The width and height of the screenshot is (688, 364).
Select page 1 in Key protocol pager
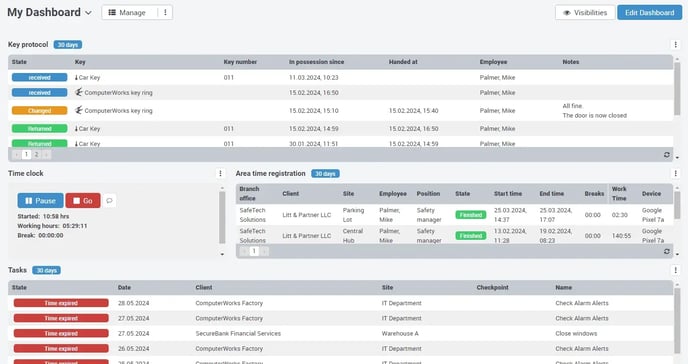click(26, 154)
